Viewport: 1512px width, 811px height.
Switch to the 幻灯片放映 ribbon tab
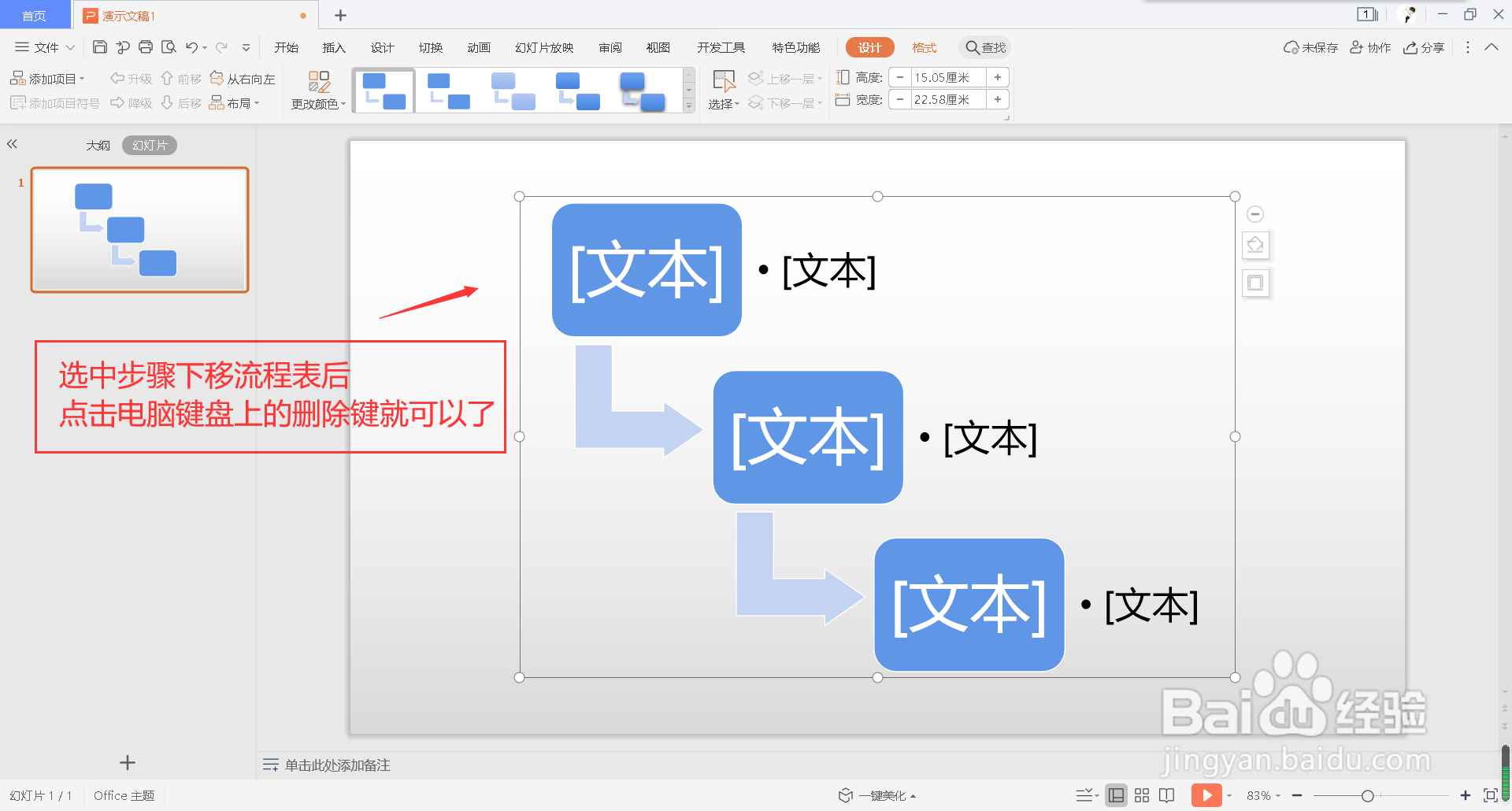(x=543, y=46)
